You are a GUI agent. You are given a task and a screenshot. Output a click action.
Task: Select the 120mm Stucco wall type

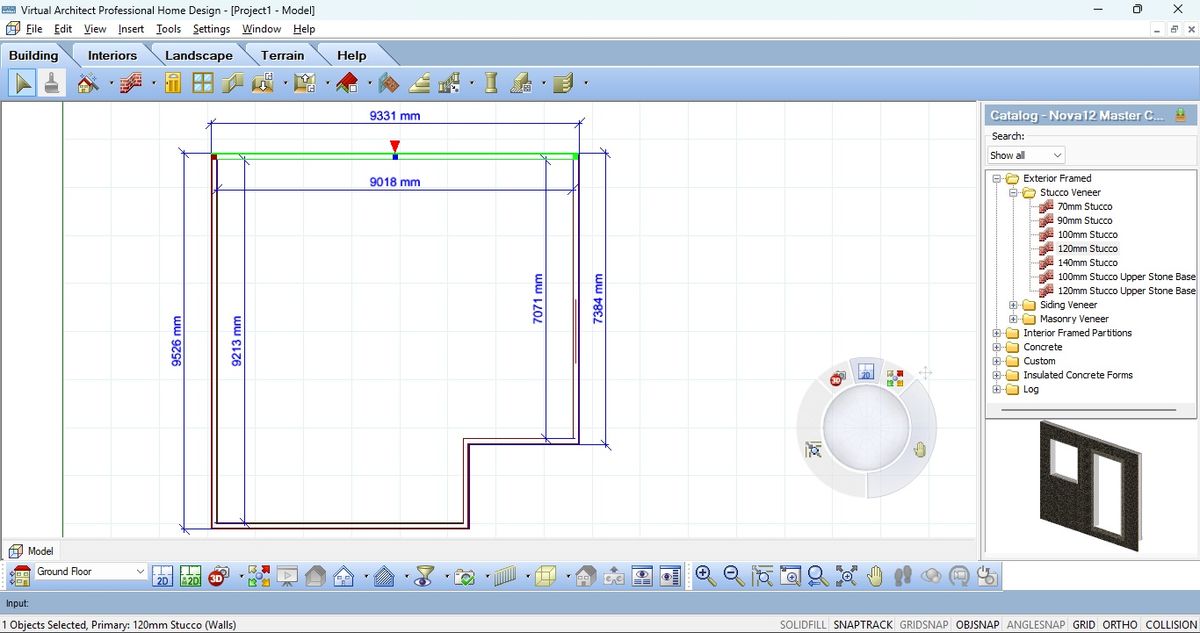(x=1086, y=248)
